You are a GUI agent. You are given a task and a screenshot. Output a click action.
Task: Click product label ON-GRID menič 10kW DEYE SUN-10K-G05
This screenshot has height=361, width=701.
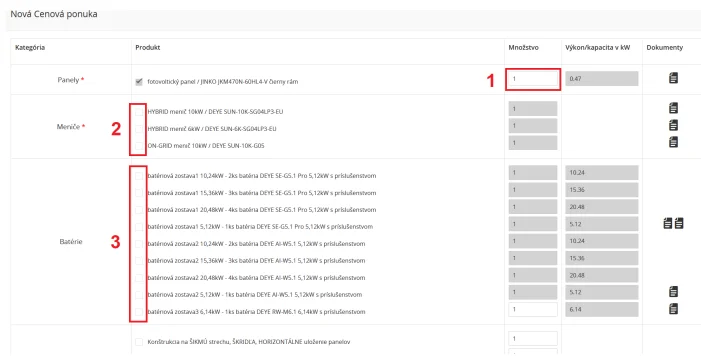(206, 145)
